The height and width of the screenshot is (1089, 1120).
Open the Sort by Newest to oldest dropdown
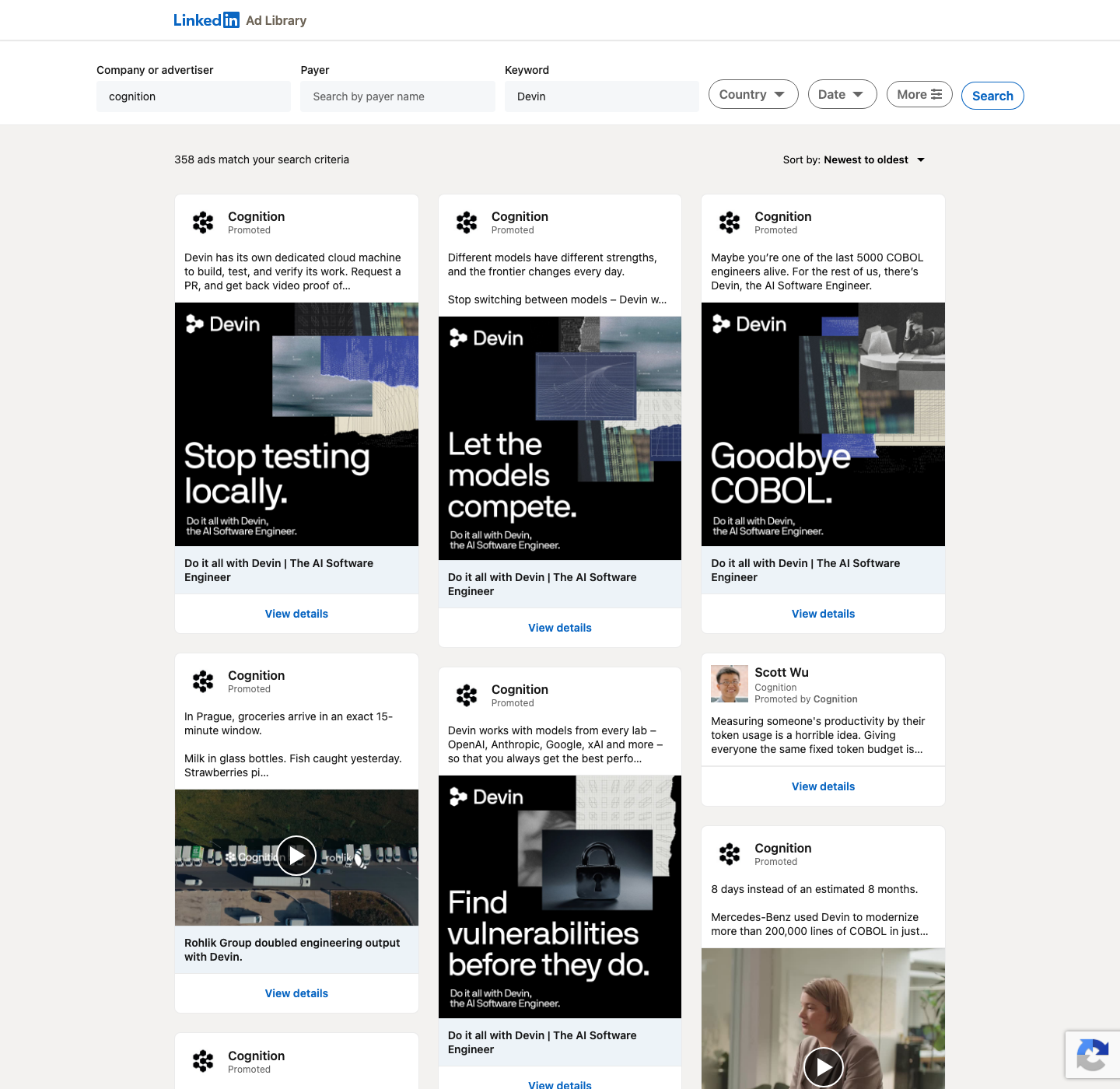coord(854,159)
